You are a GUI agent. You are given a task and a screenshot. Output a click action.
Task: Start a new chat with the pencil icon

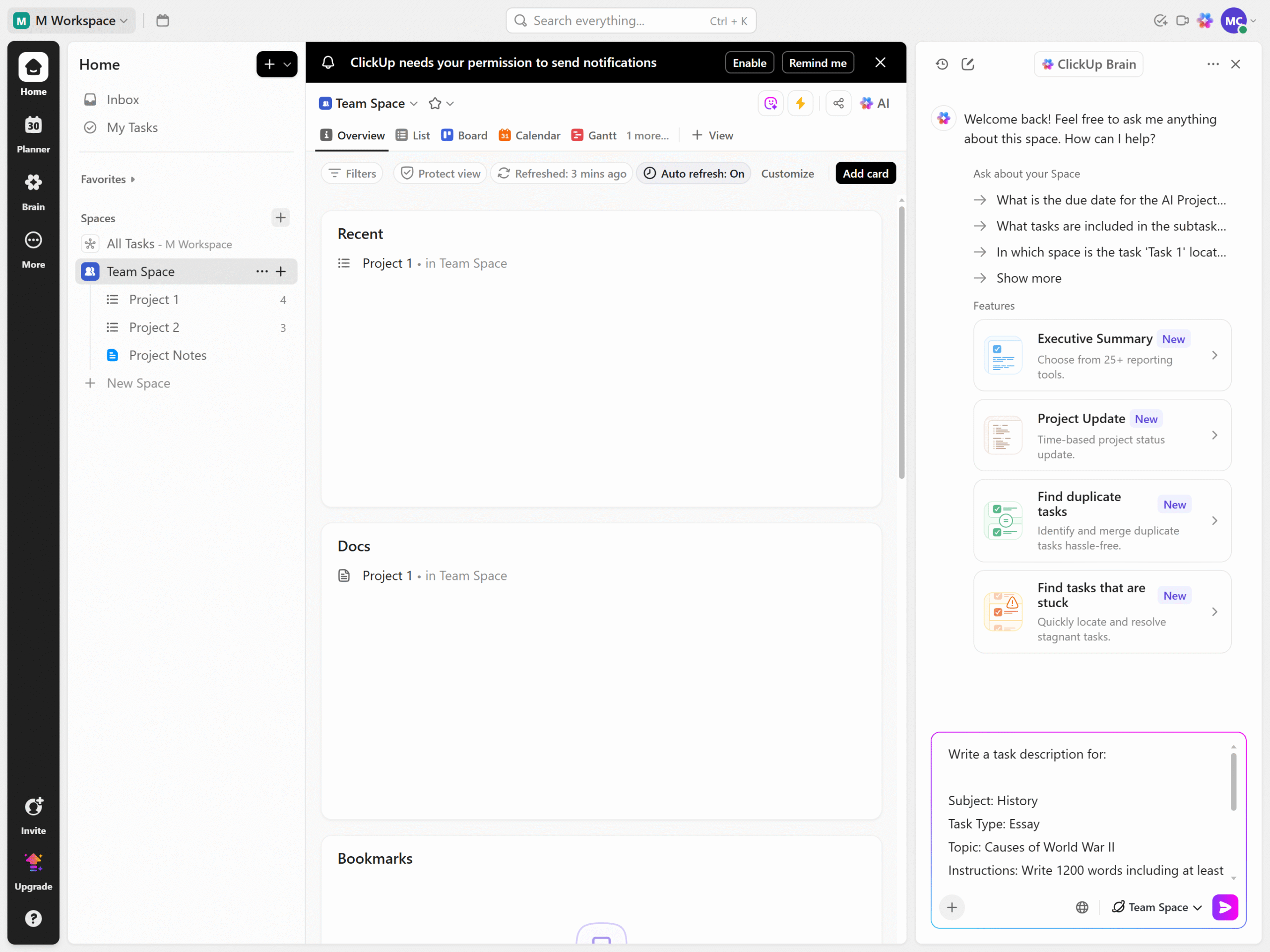(x=968, y=64)
